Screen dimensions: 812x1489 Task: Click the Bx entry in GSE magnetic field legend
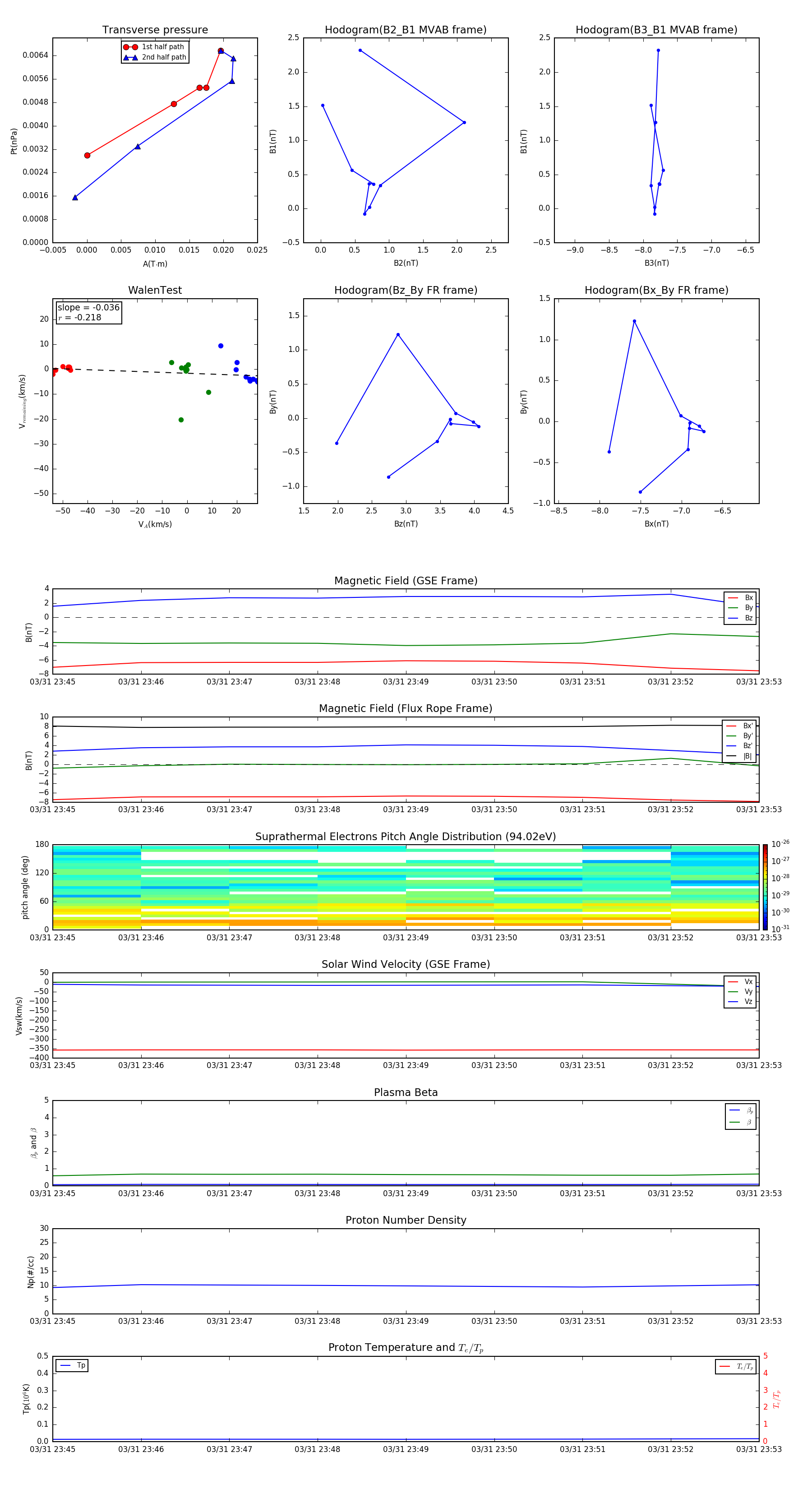[740, 598]
